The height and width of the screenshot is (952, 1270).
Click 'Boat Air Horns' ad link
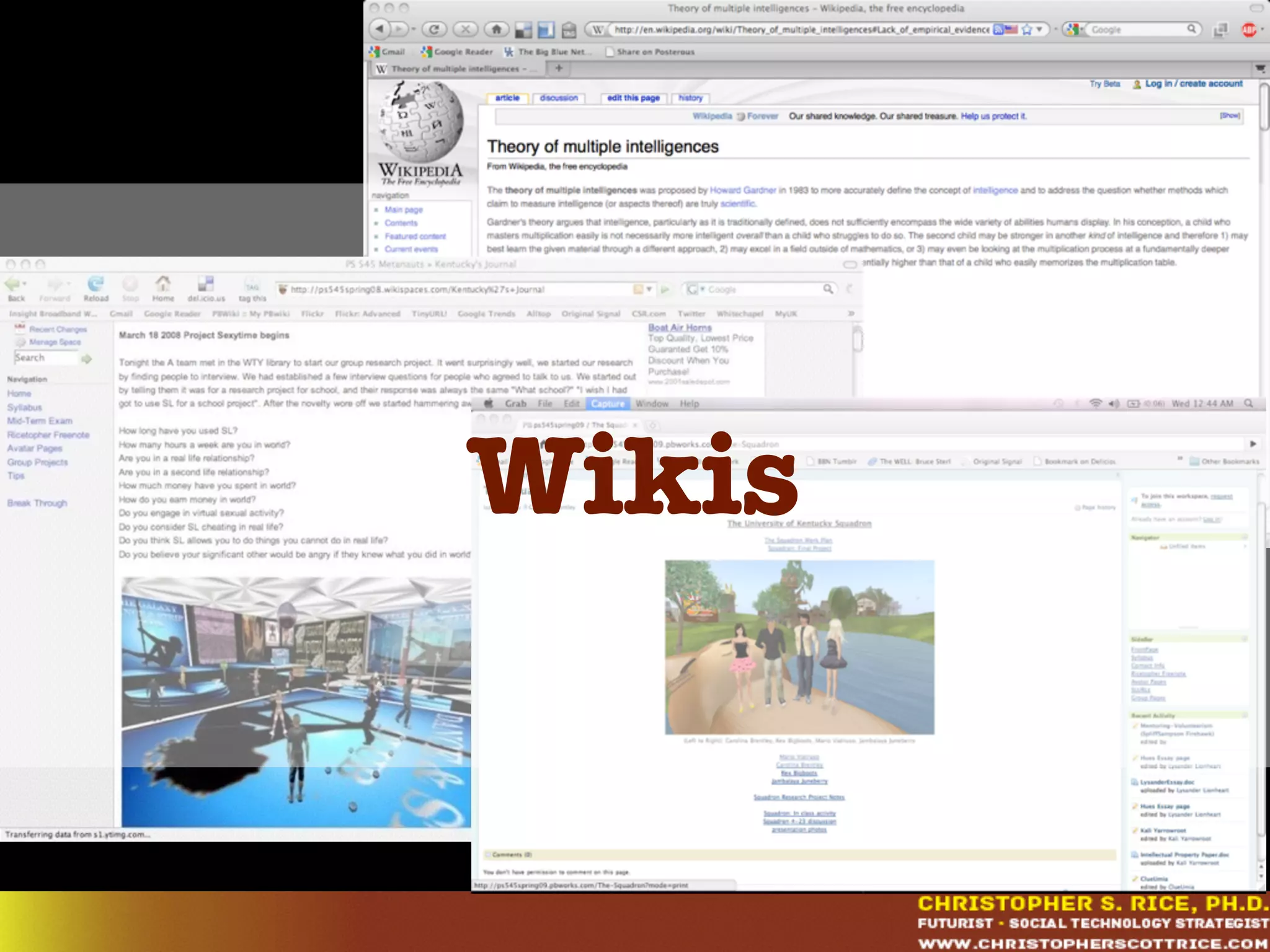tap(680, 327)
